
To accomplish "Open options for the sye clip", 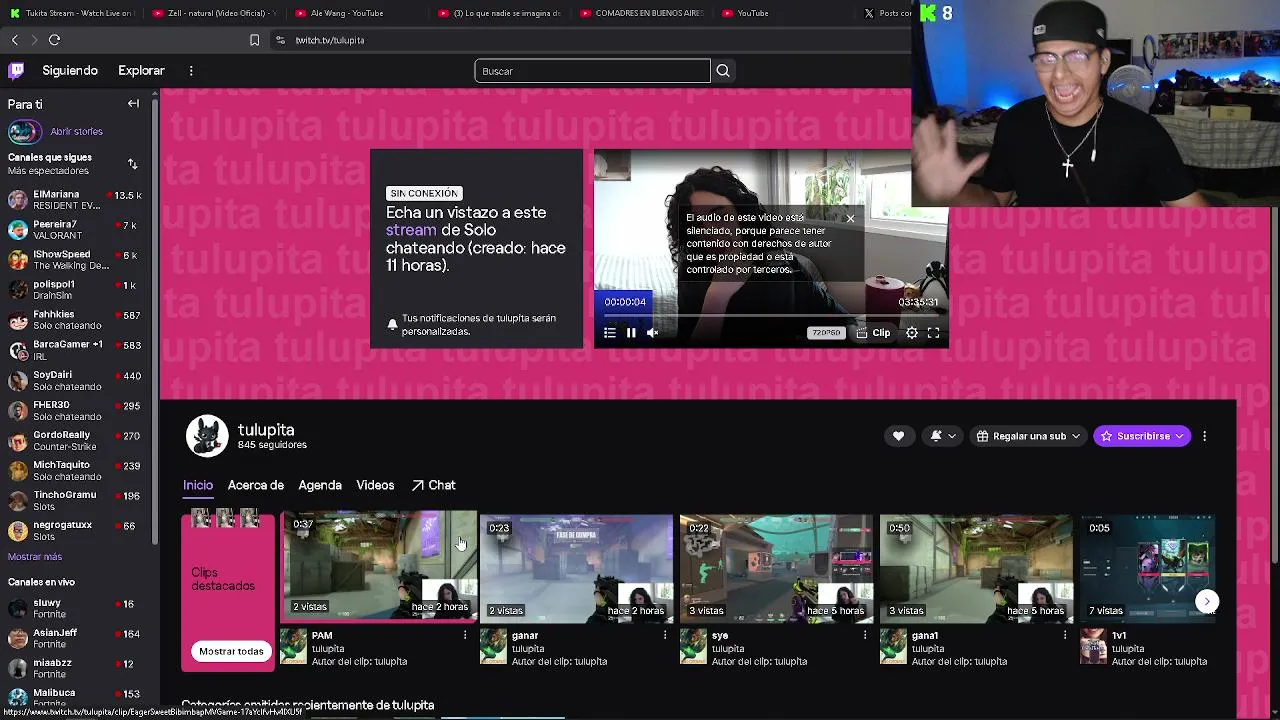I will click(x=865, y=635).
